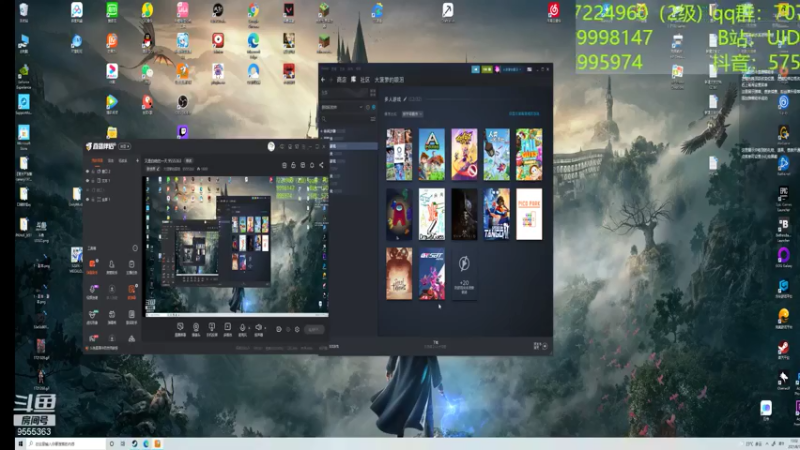Screen dimensions: 800x450
Task: Open the profile name tab beside 社区 in Steam
Action: click(389, 80)
